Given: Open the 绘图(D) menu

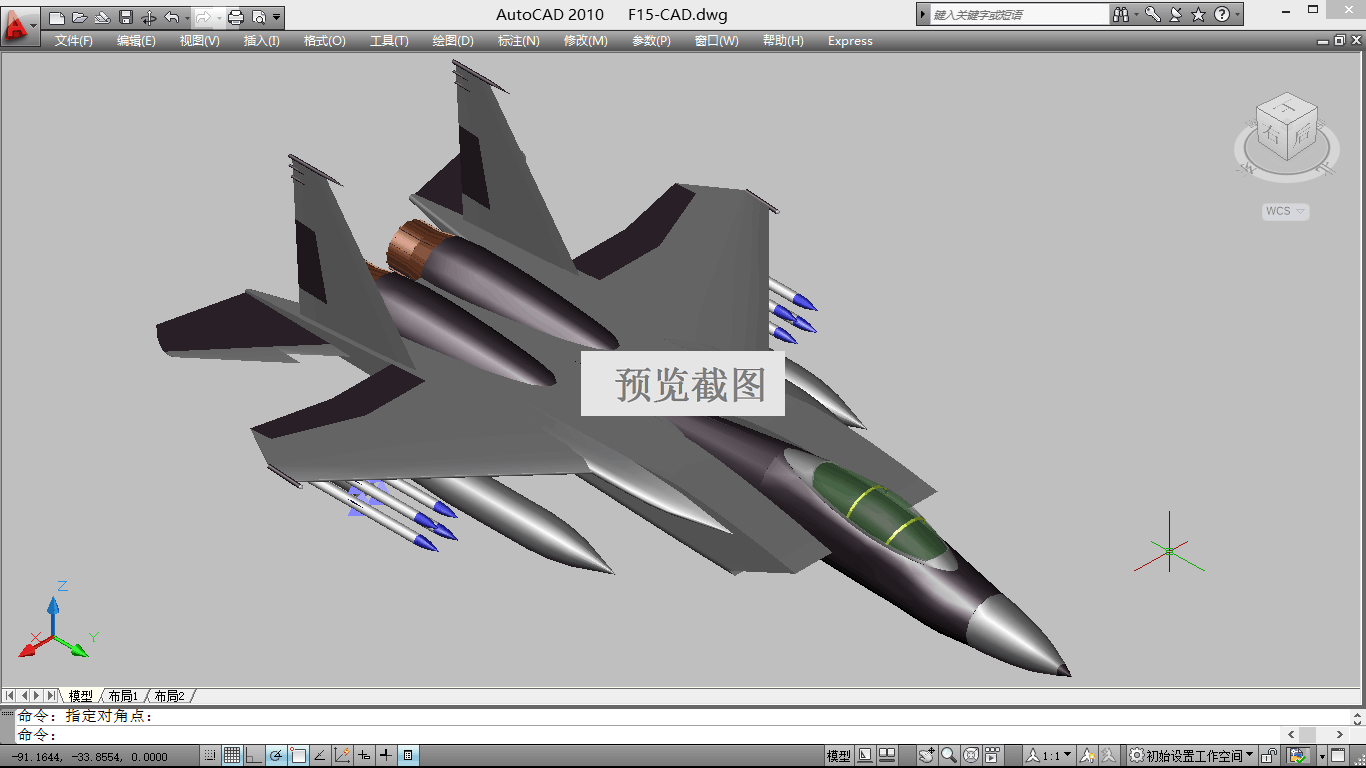Looking at the screenshot, I should [453, 41].
